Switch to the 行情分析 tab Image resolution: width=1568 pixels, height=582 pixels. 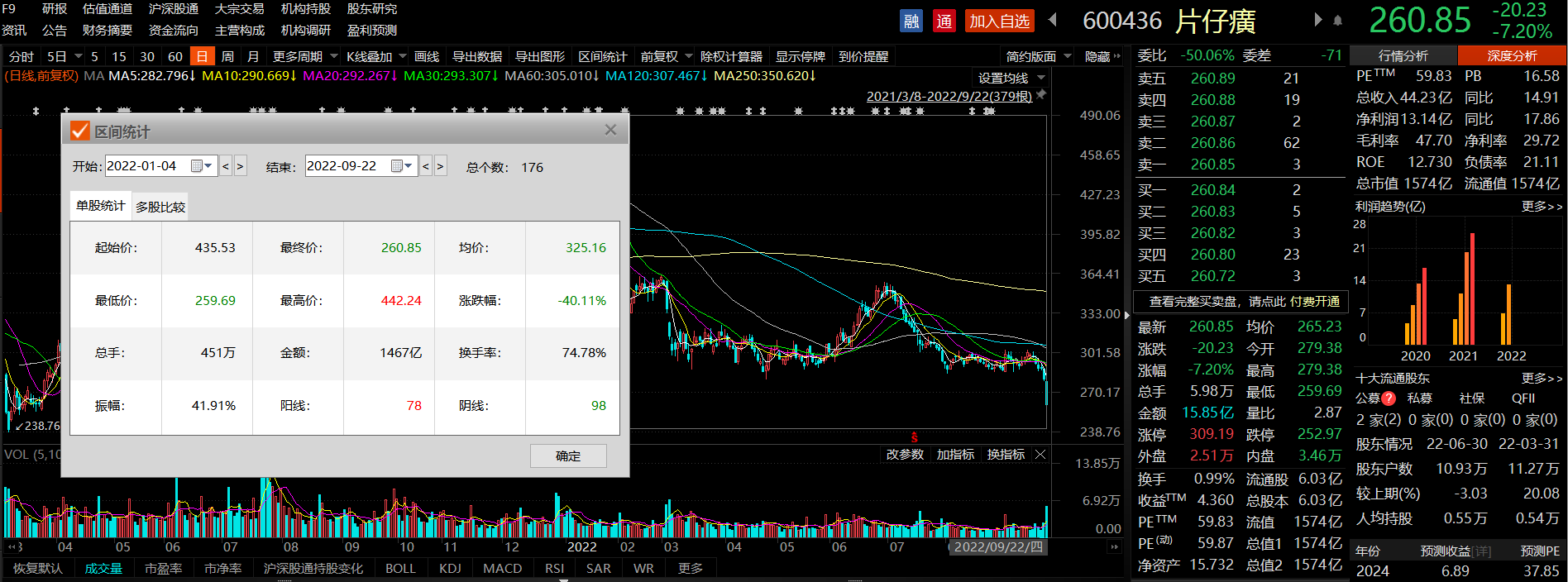[1403, 55]
